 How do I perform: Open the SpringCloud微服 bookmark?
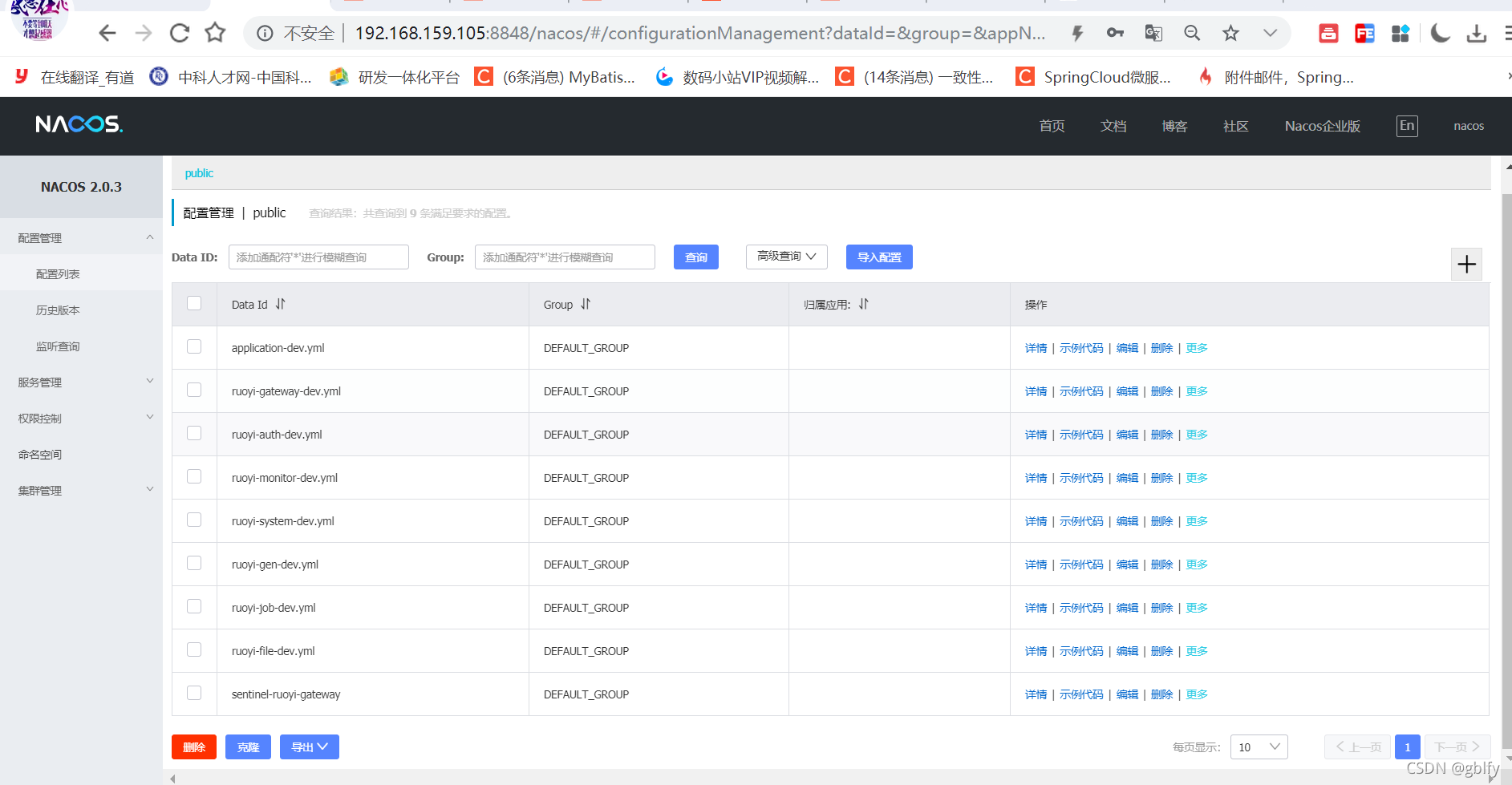pyautogui.click(x=1093, y=77)
